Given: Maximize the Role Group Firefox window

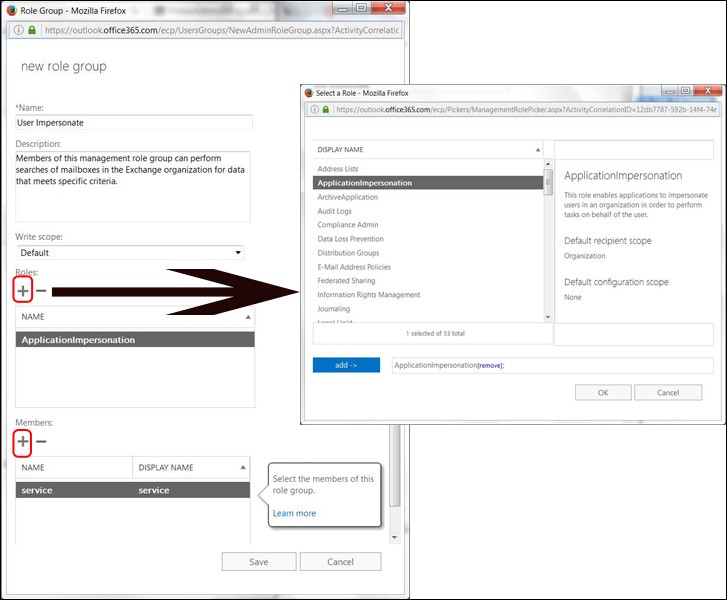Looking at the screenshot, I should point(362,8).
